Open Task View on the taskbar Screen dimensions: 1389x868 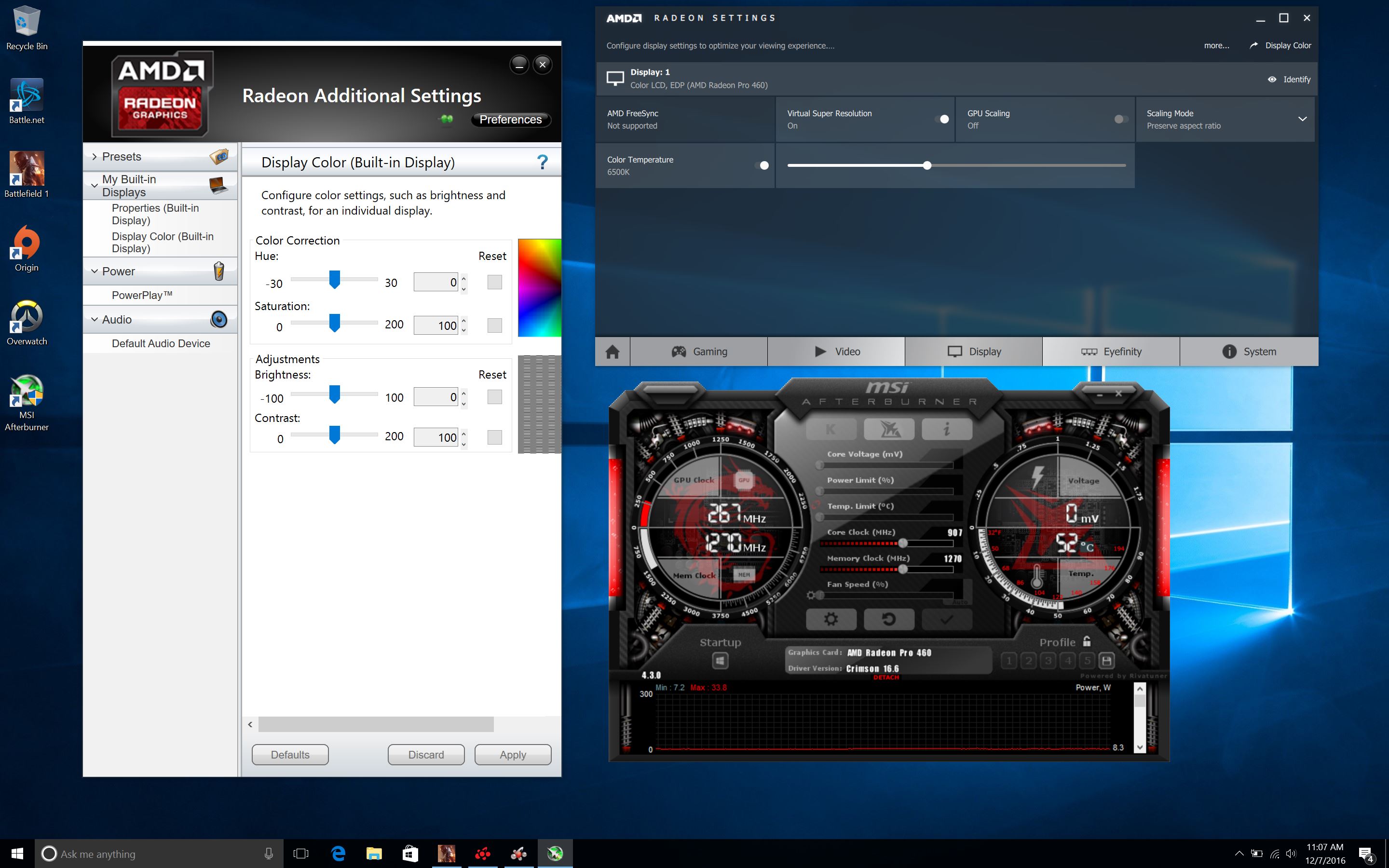(x=301, y=854)
